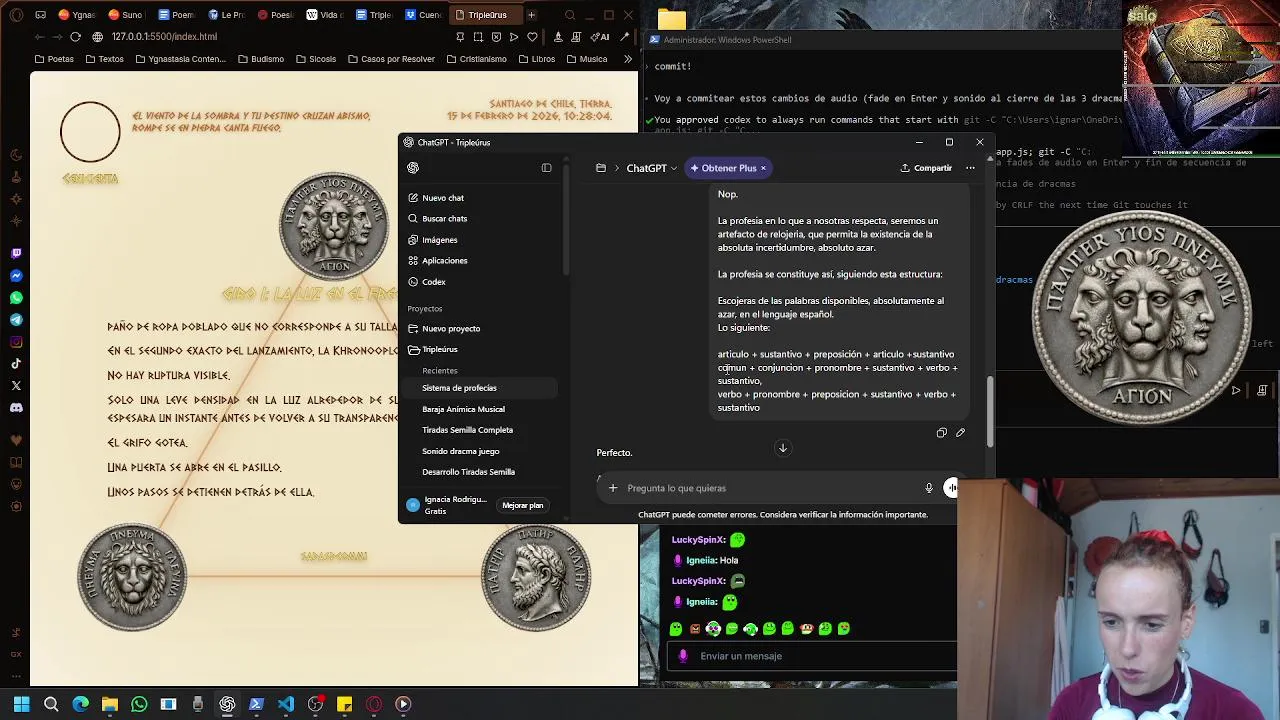
Task: Open TikTok from the browser sidebar
Action: [16, 364]
